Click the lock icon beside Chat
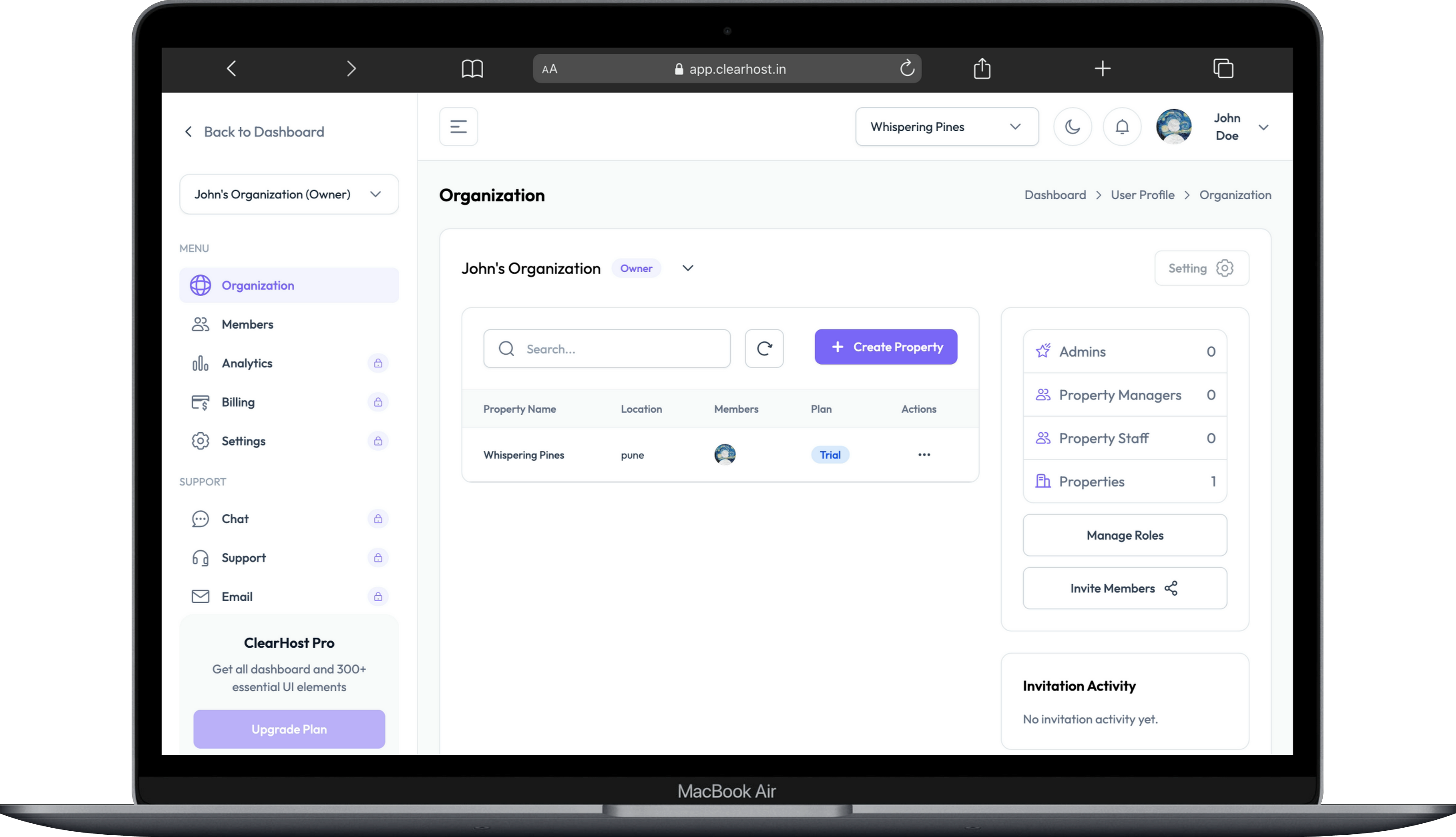 (x=378, y=518)
